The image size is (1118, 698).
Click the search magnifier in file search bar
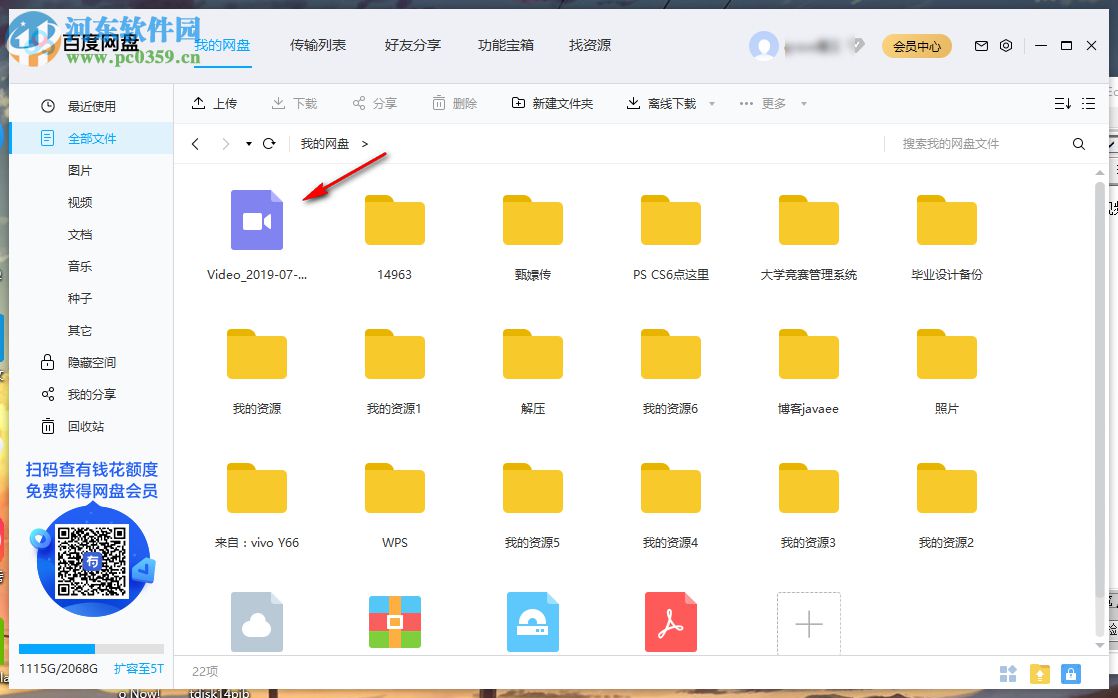tap(1079, 143)
